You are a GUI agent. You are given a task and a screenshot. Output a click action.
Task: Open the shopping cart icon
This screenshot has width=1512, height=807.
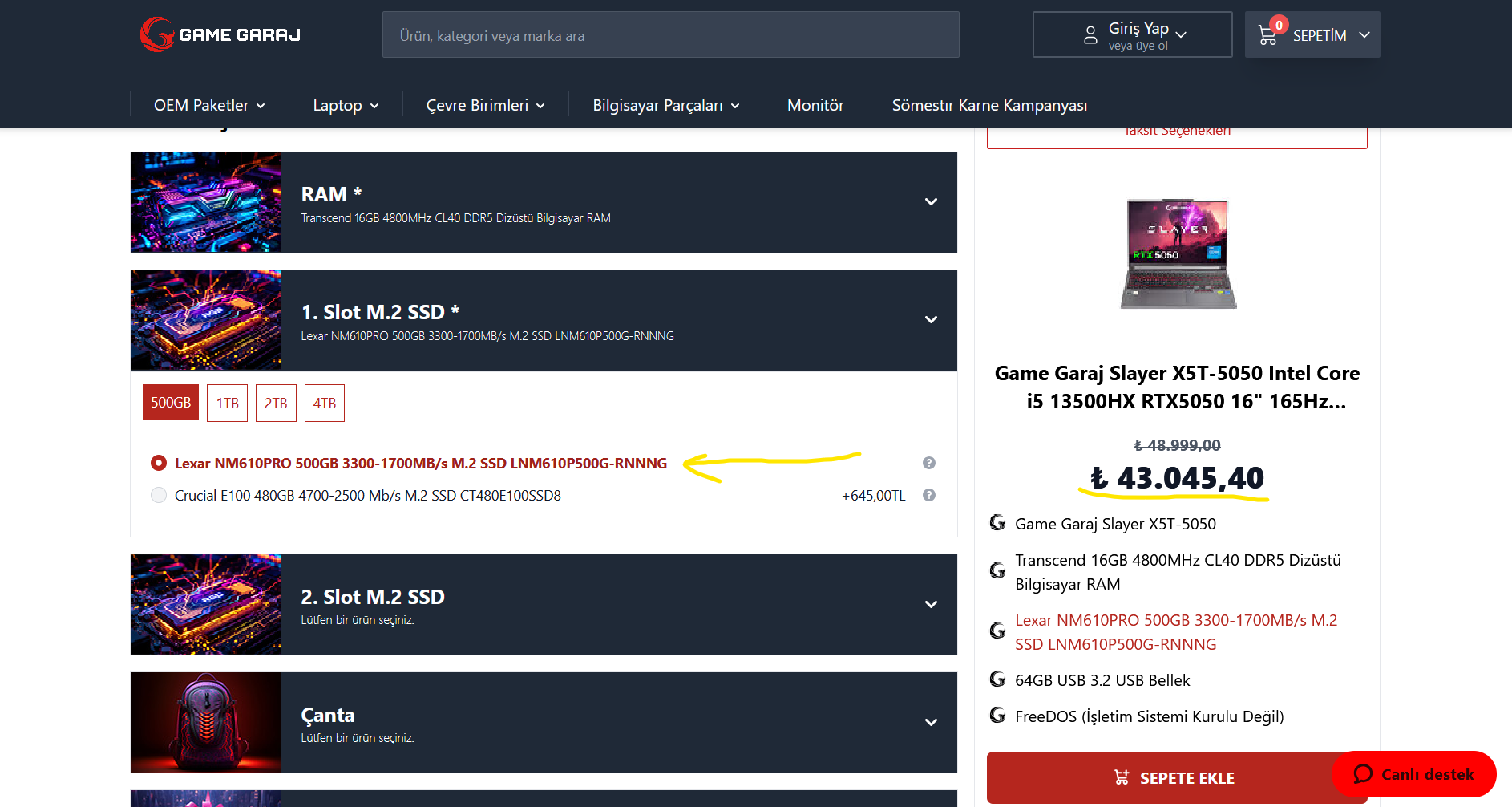[x=1267, y=35]
